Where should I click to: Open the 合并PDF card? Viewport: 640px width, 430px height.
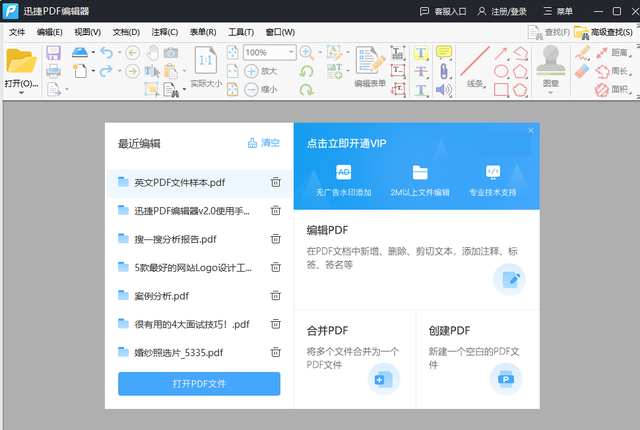pos(355,359)
